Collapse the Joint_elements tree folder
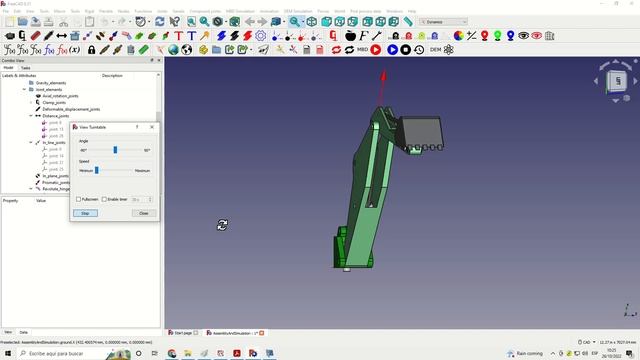Screen dimensions: 640x360 pos(24,89)
